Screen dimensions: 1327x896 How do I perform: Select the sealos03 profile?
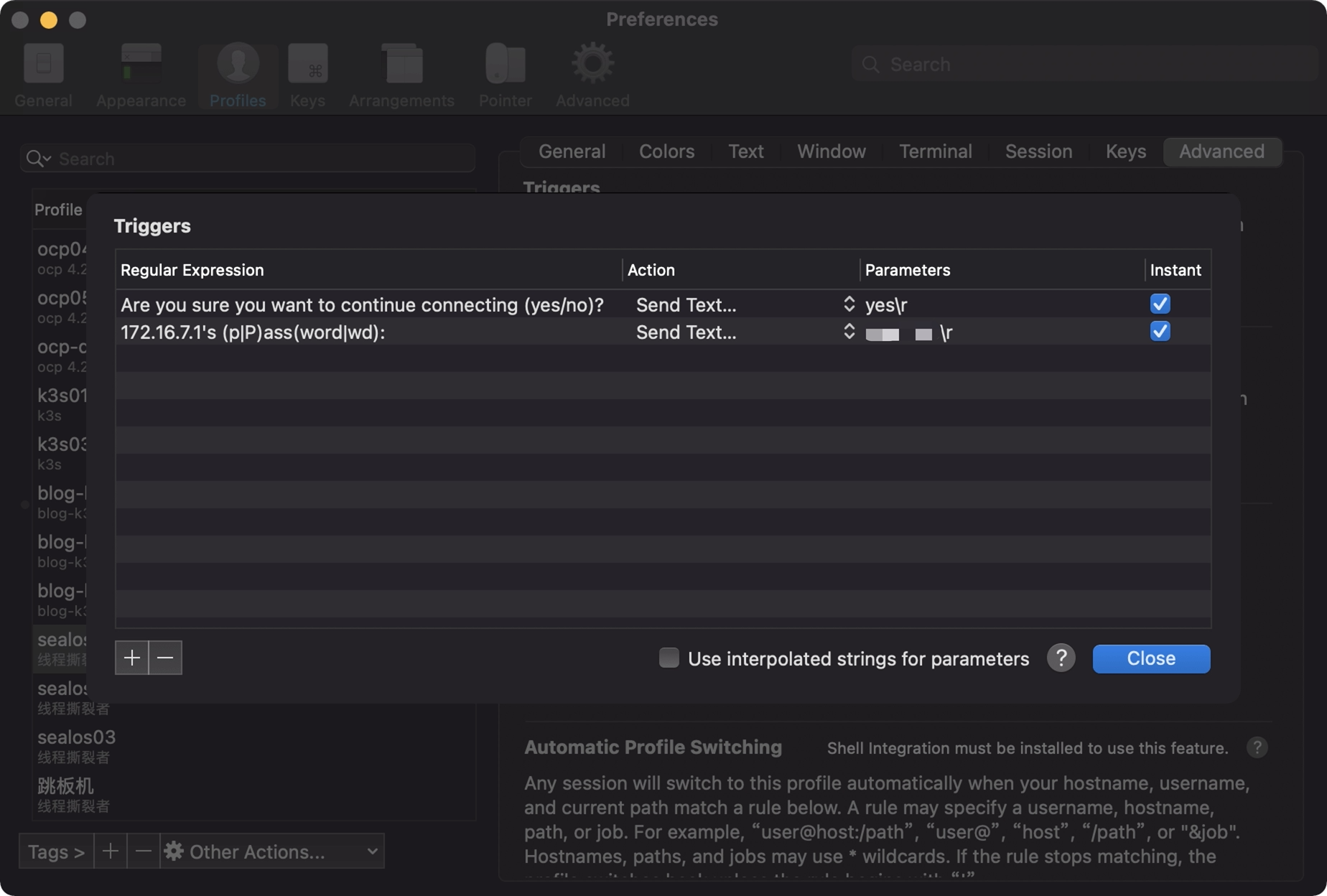tap(254, 746)
